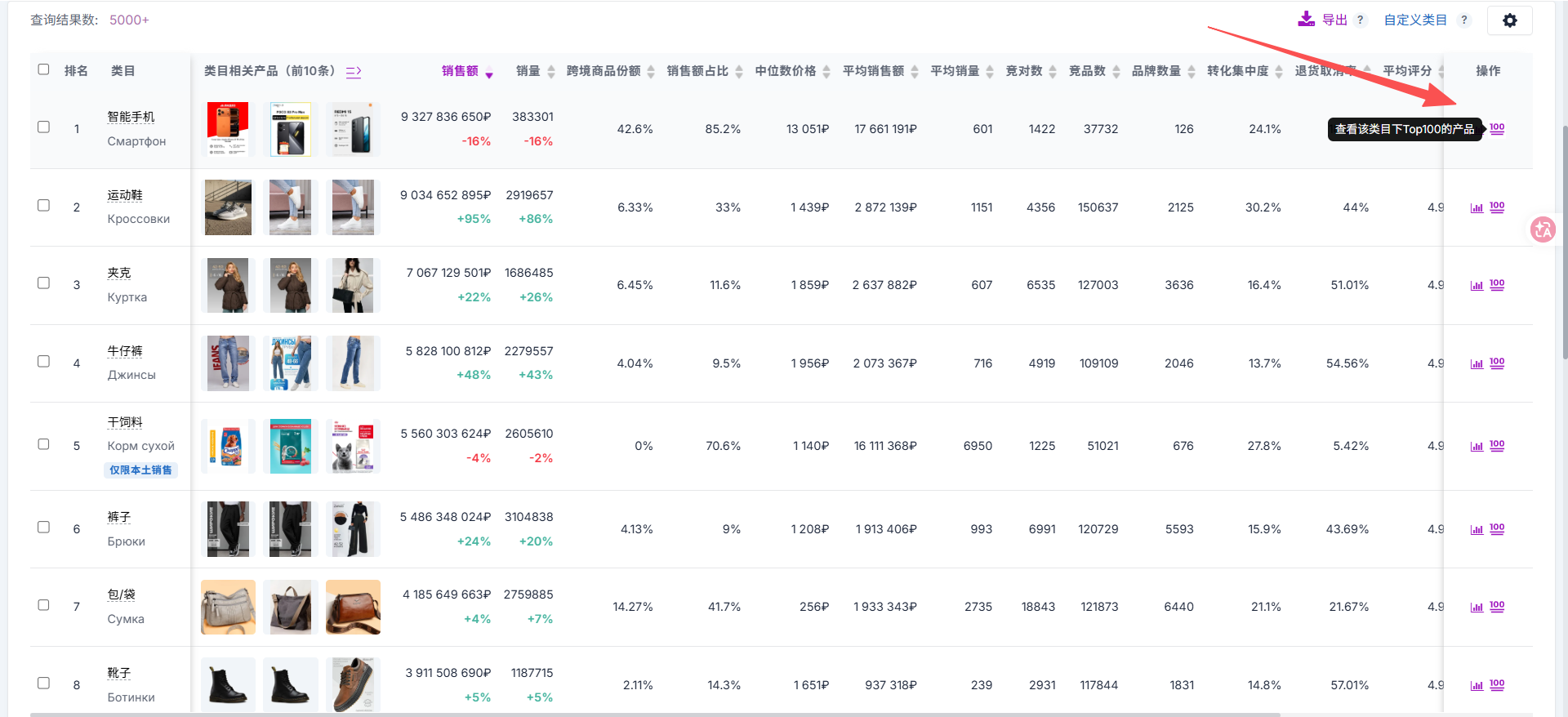Click the floating translate icon
The width and height of the screenshot is (1568, 717).
point(1543,229)
